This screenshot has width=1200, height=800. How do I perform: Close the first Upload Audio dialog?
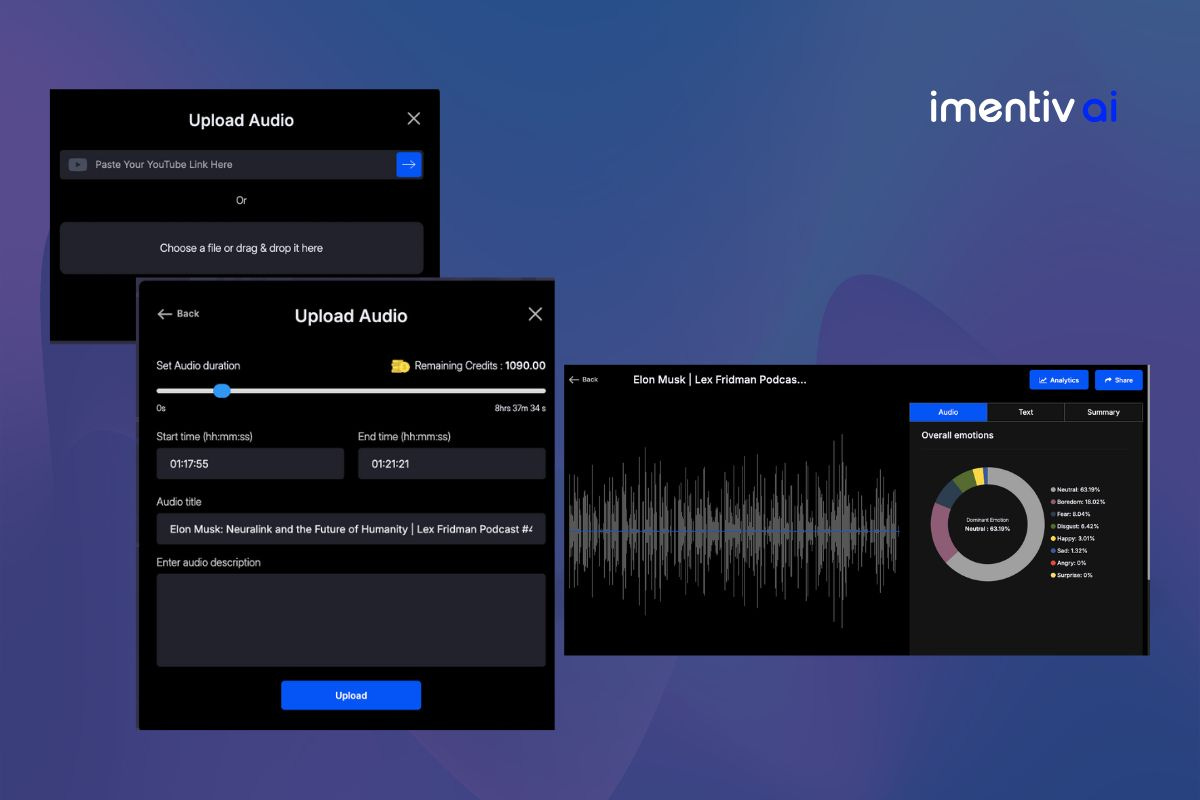click(414, 119)
